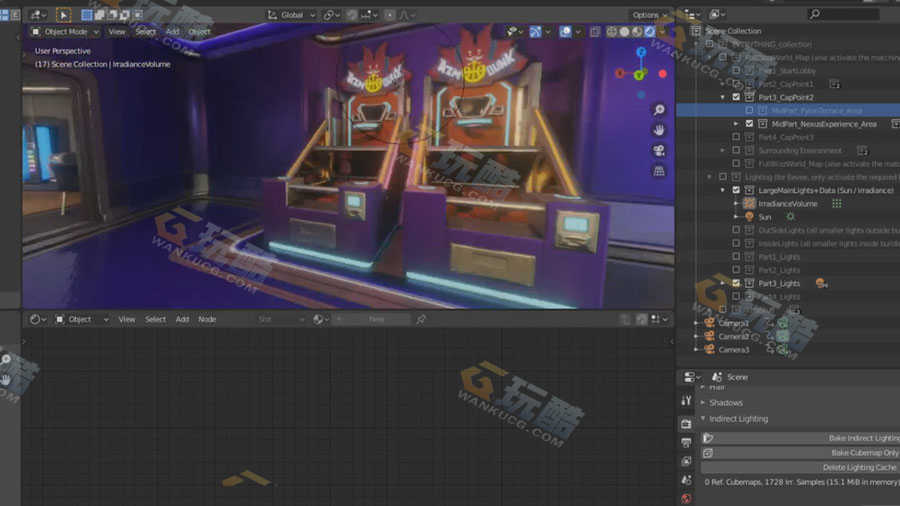Enable the Surrounding Environment checkbox
This screenshot has width=900, height=506.
coord(736,150)
